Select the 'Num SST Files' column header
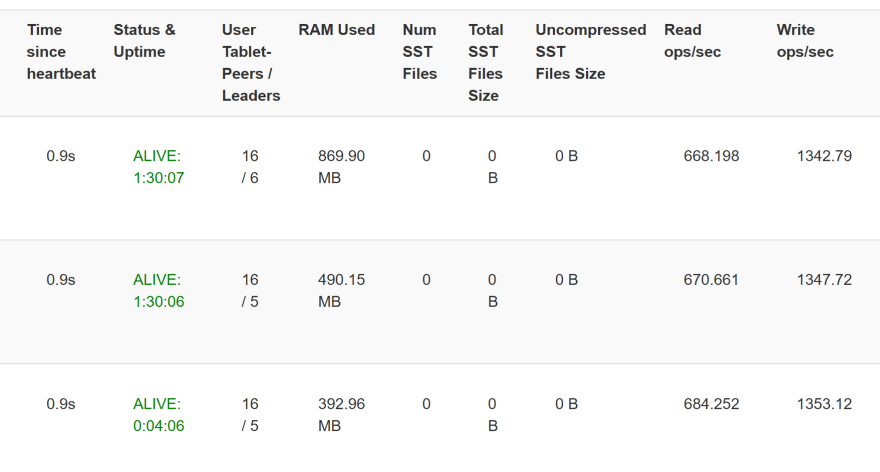Image resolution: width=880 pixels, height=472 pixels. [x=419, y=52]
